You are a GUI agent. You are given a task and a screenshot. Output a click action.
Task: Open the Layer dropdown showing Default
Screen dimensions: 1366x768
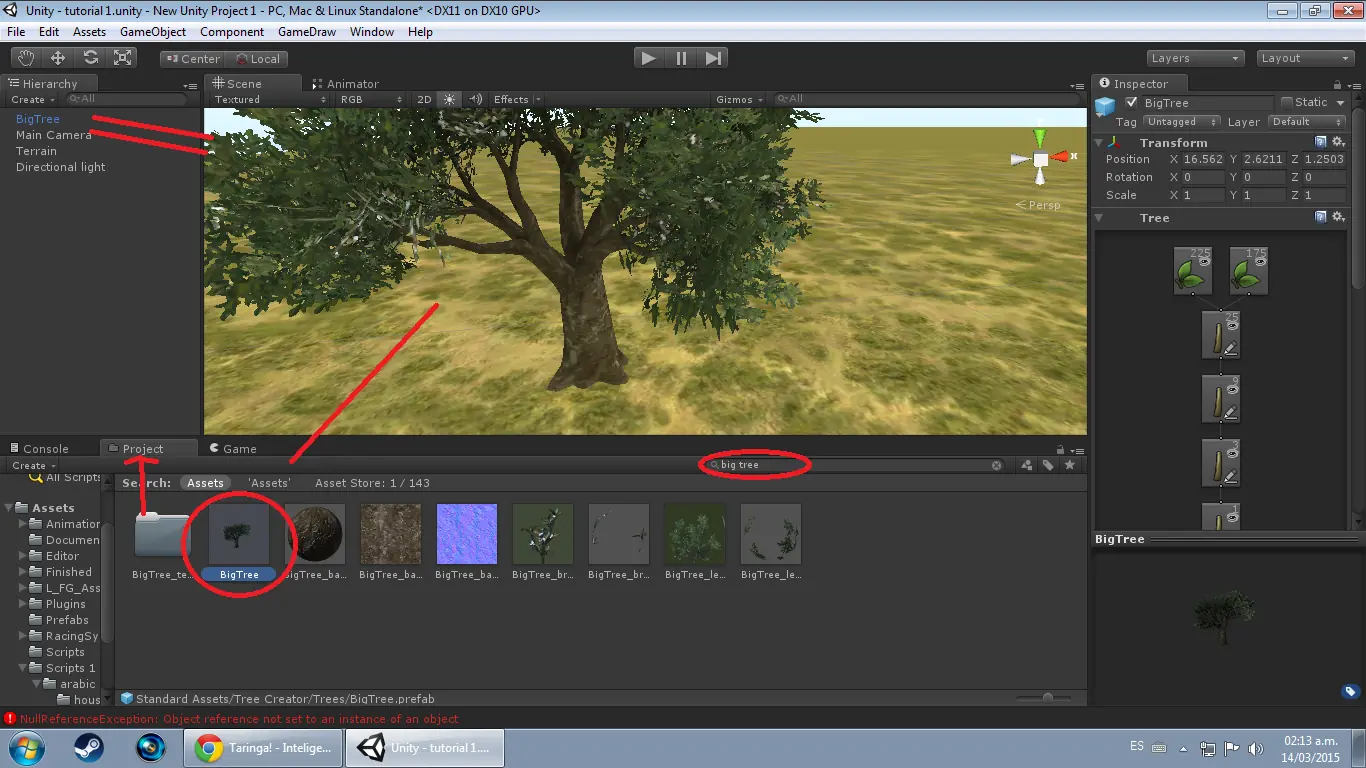[1307, 122]
